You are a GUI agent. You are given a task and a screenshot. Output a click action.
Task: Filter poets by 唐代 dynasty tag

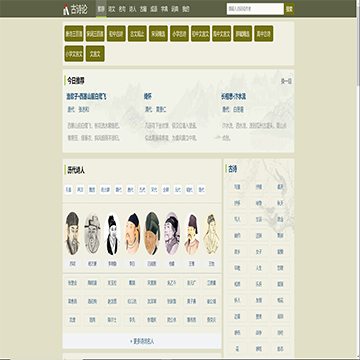130,190
